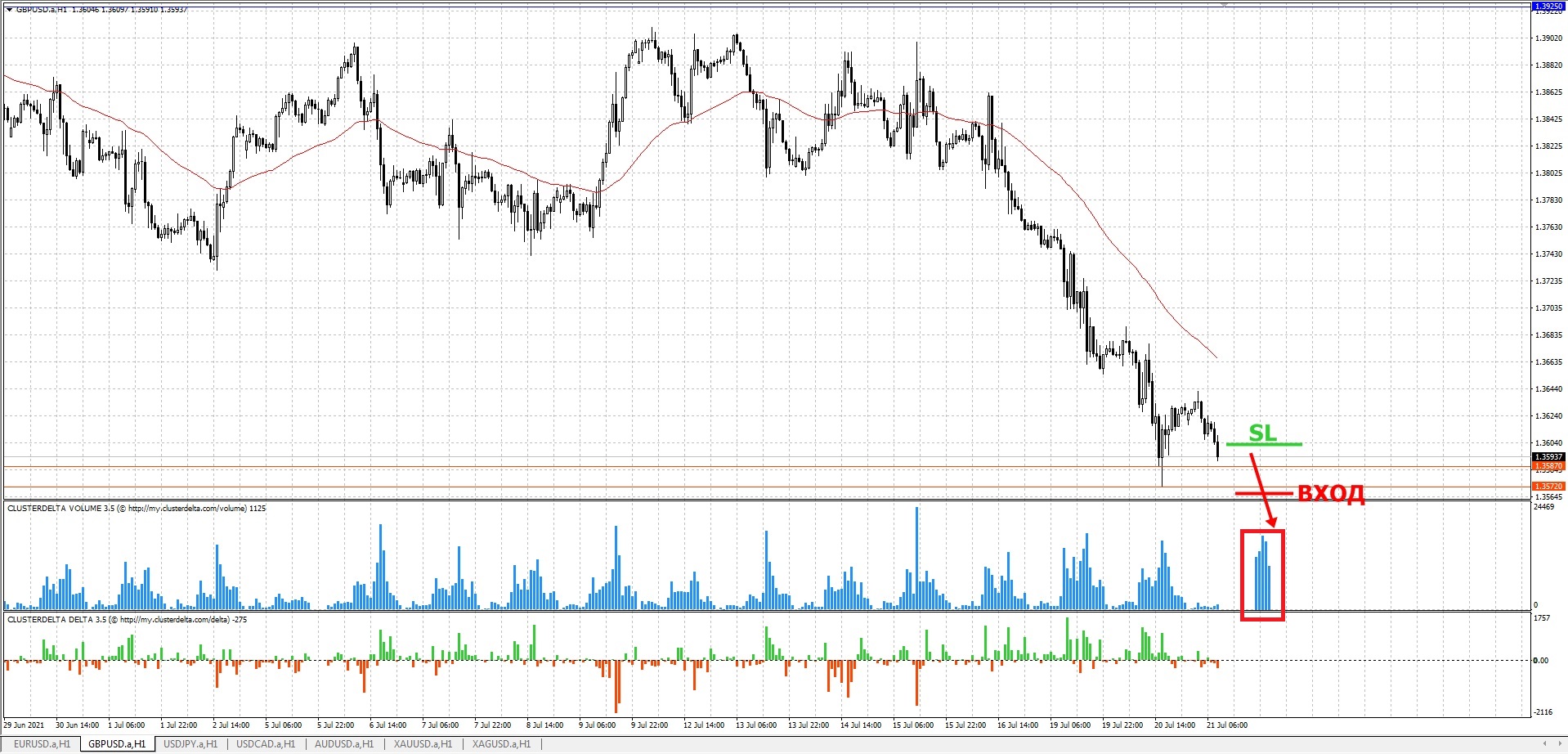The width and height of the screenshot is (1568, 754).
Task: Switch to the AUDUSD.a,H1 tab
Action: click(x=344, y=744)
